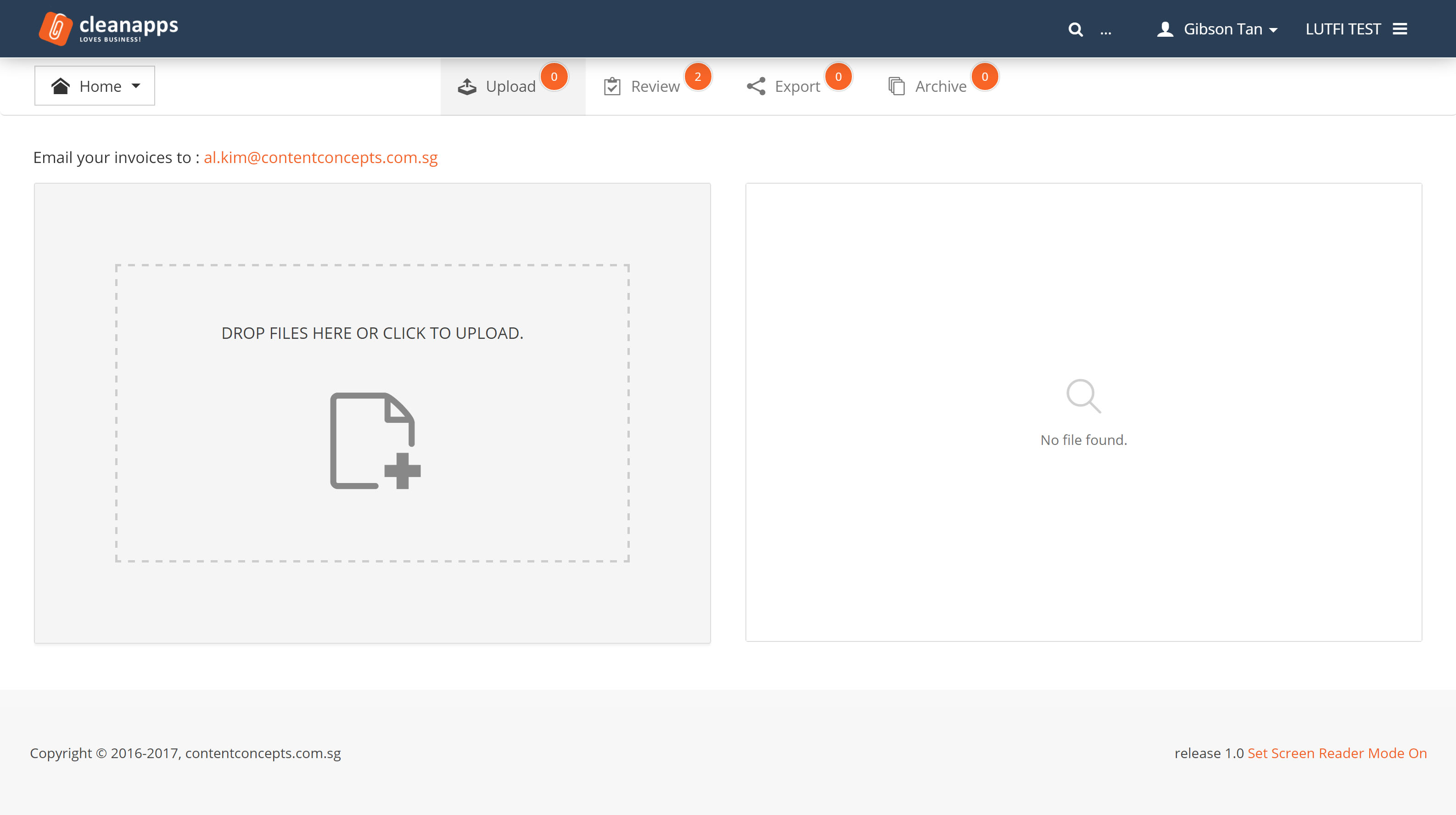Click Email your invoices to label

pyautogui.click(x=116, y=157)
